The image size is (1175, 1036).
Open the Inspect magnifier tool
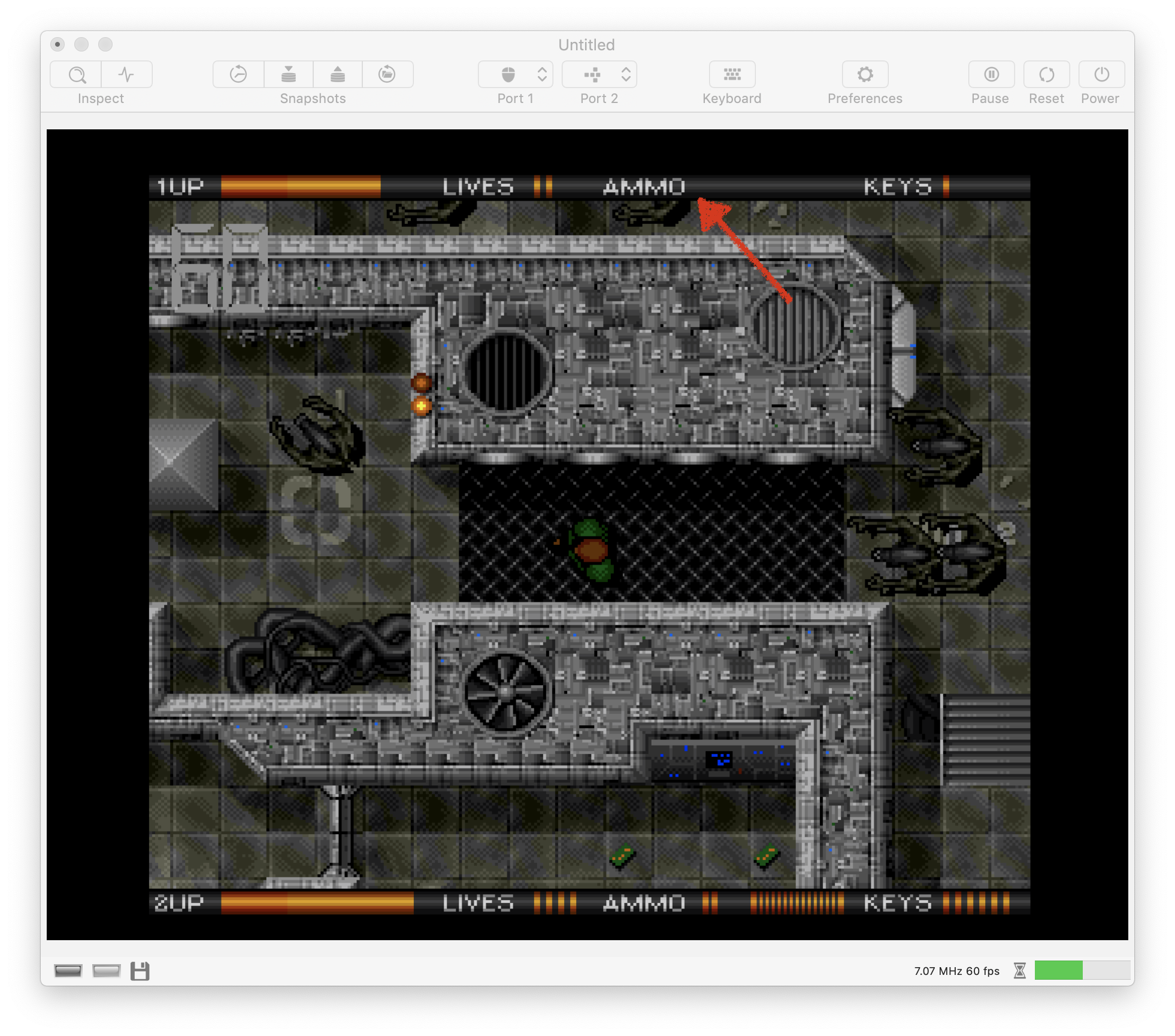[76, 75]
